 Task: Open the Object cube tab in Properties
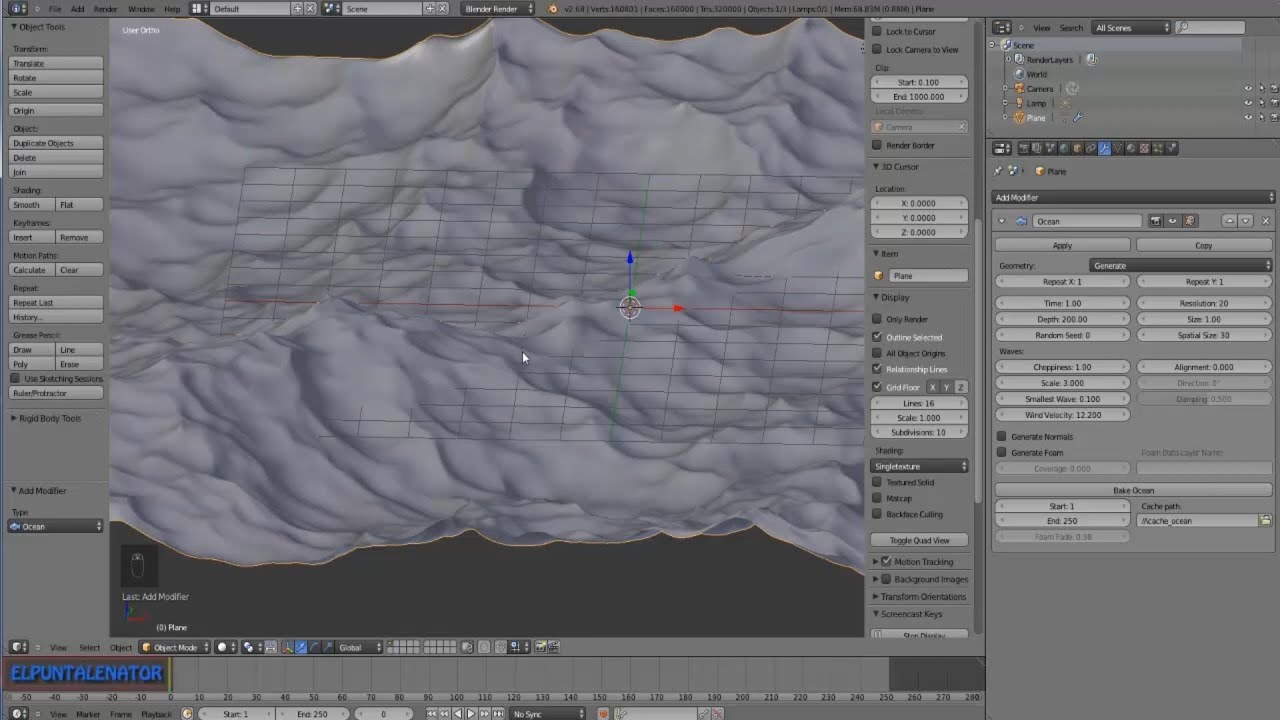(x=1077, y=148)
